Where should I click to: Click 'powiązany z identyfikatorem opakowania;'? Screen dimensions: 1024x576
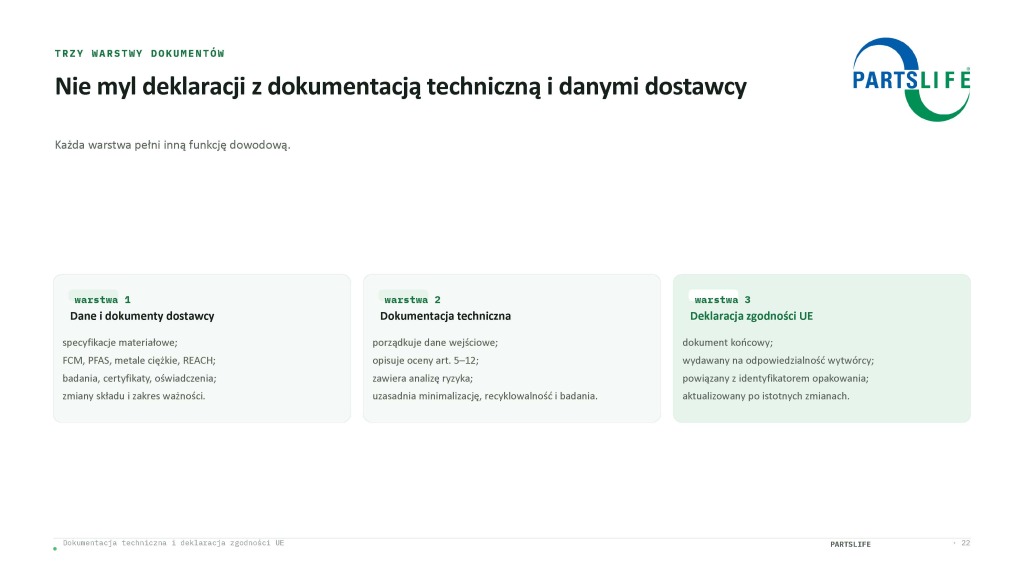point(776,378)
